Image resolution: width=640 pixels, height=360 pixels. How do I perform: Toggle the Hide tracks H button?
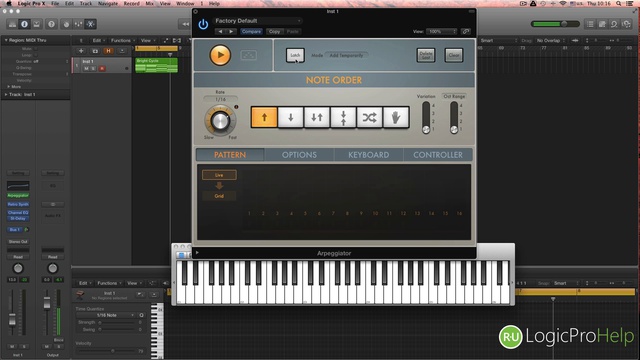point(108,51)
